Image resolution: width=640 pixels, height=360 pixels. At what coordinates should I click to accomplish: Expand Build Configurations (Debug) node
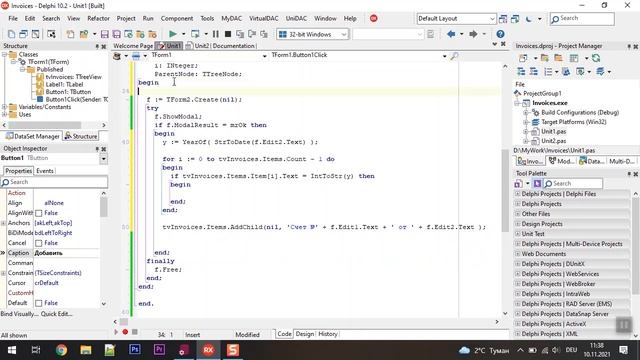[x=526, y=113]
